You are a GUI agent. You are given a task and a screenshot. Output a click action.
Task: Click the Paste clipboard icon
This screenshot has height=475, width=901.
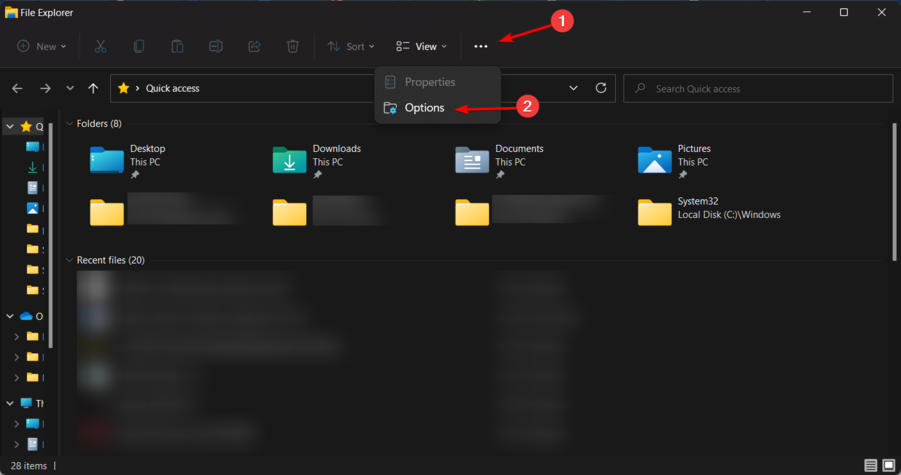(177, 46)
